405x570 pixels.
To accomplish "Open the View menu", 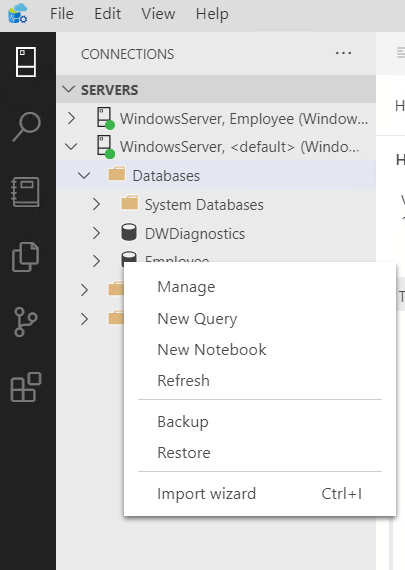I will pos(158,14).
